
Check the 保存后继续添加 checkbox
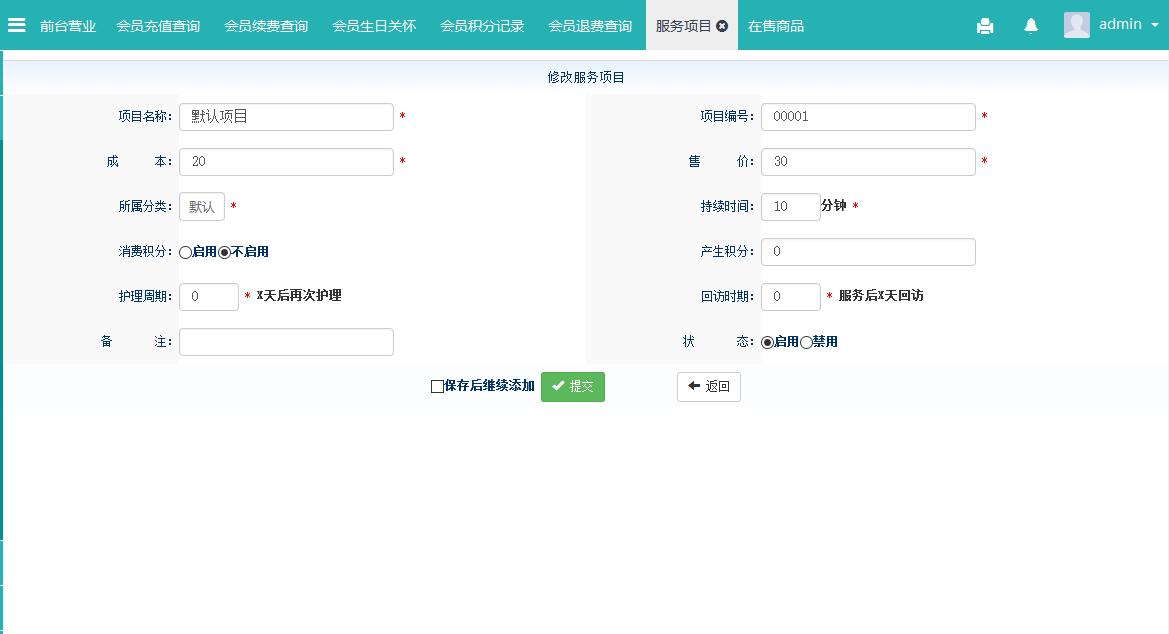coord(437,387)
